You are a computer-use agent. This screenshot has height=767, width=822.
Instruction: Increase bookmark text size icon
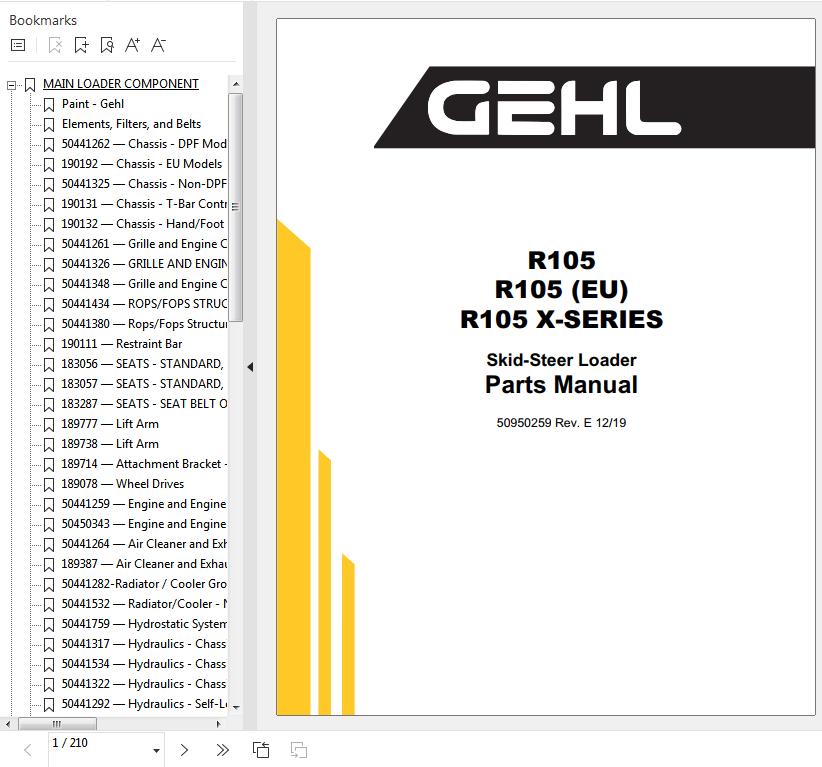pos(132,46)
